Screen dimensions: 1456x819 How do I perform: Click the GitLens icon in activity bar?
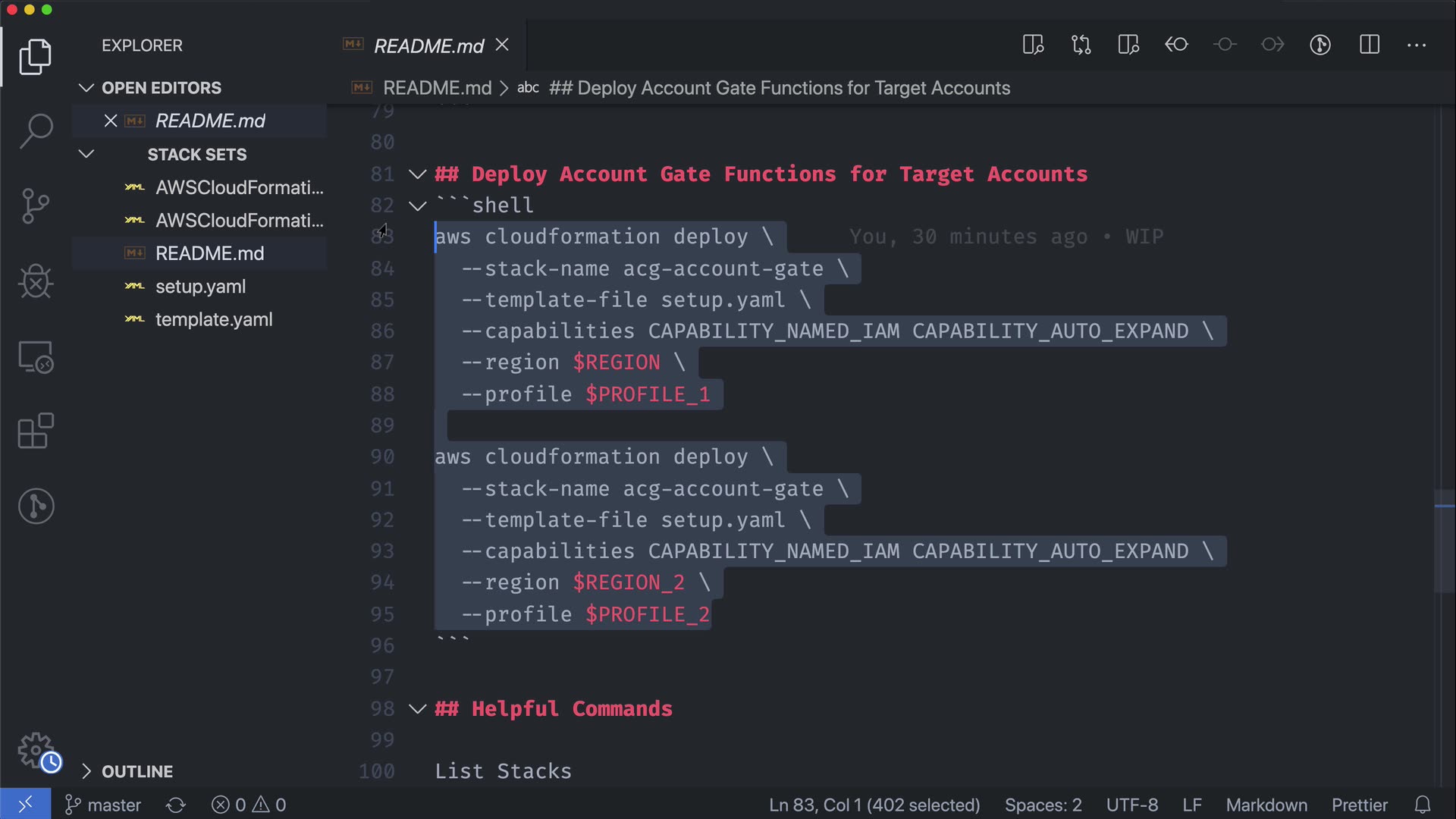(x=36, y=506)
